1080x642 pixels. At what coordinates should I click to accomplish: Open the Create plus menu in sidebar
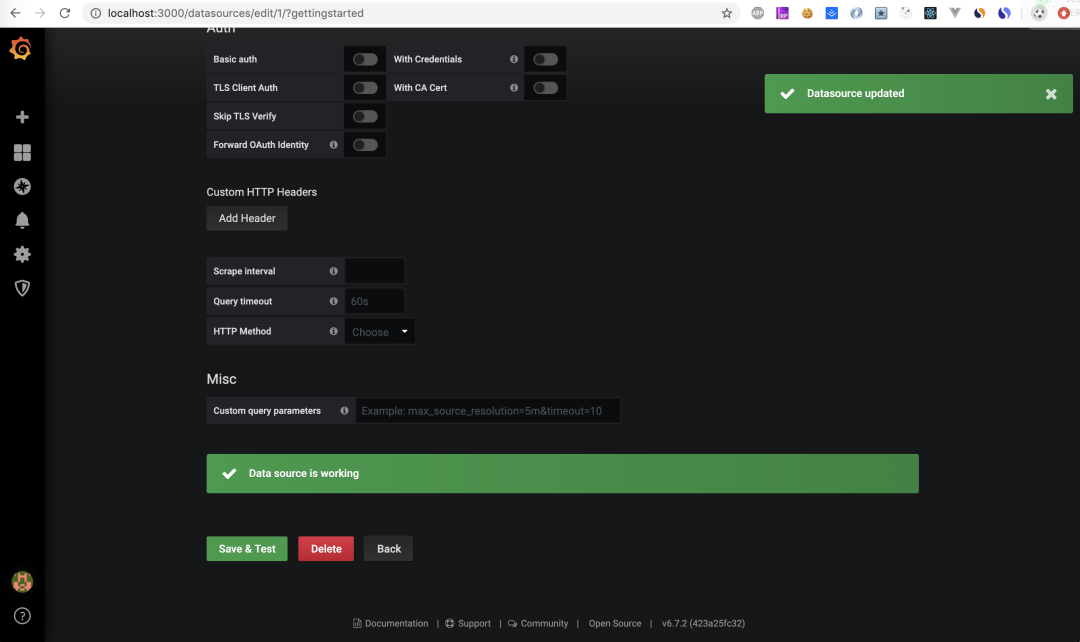22,117
